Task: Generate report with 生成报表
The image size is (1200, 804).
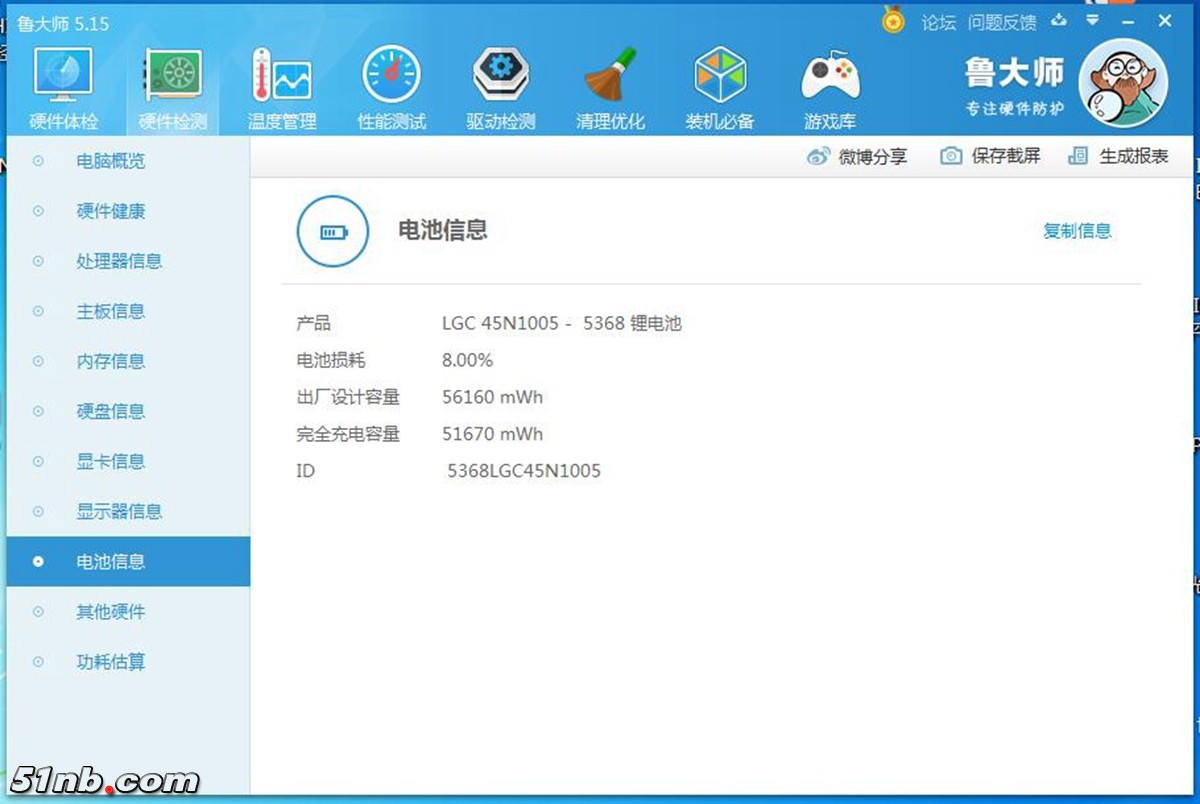Action: pos(1118,156)
